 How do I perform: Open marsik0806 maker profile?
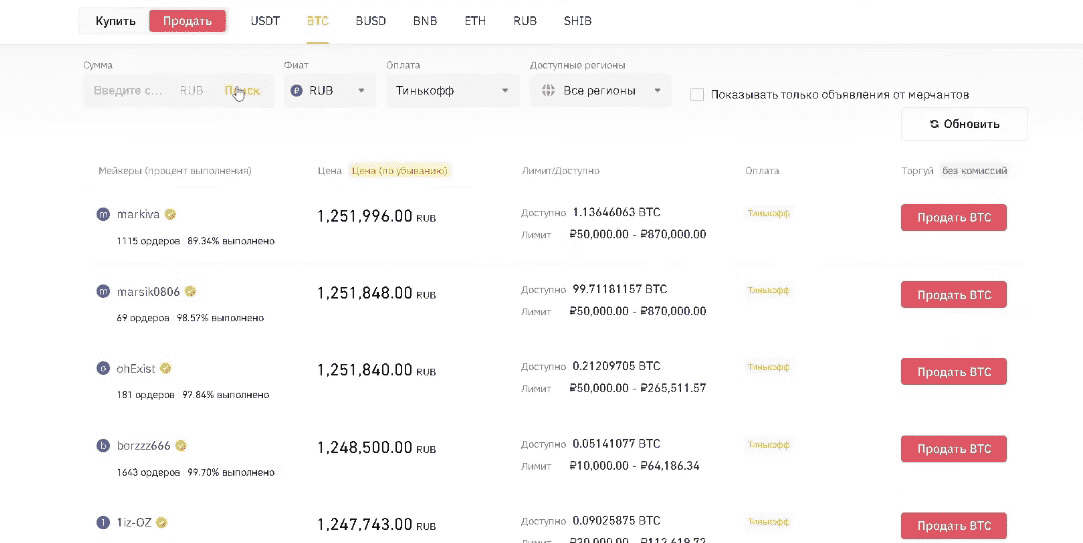[148, 292]
